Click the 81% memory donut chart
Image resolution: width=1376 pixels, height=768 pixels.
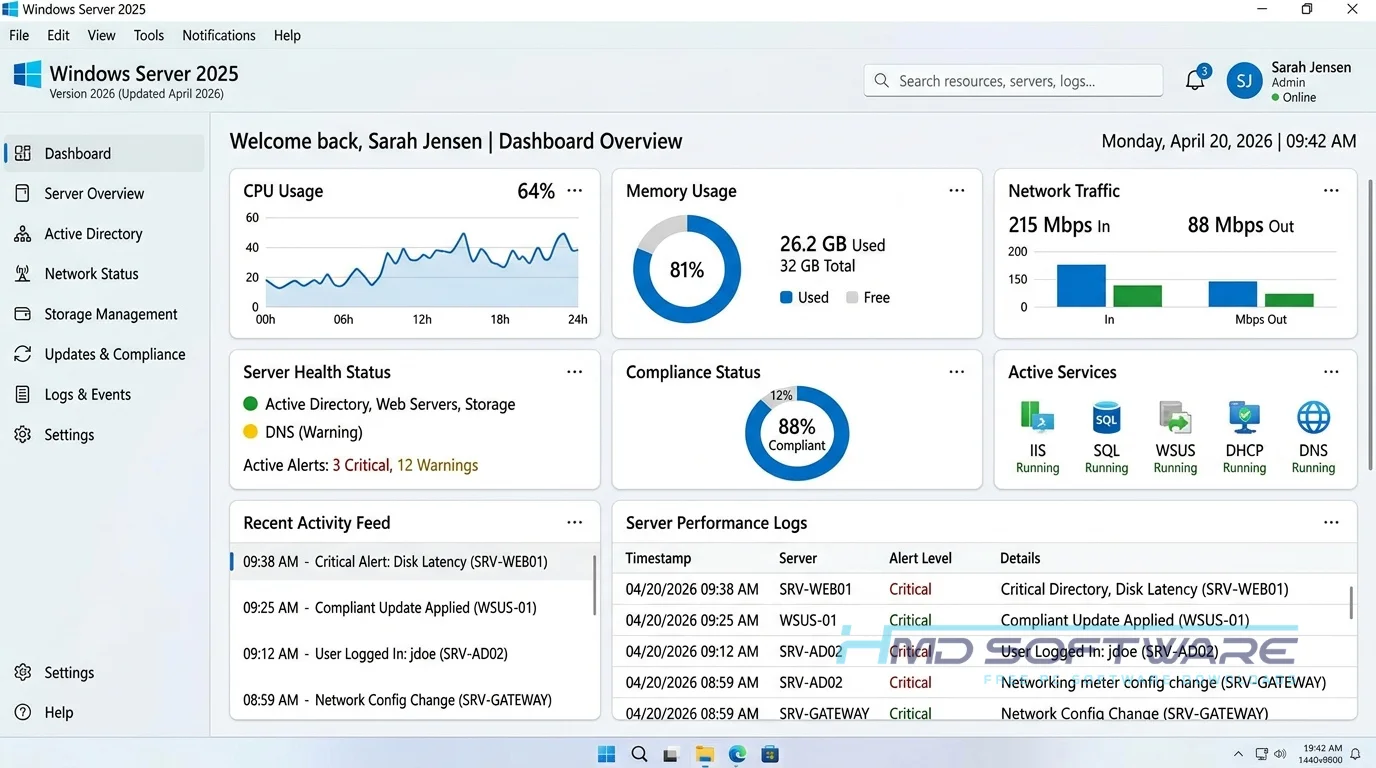coord(687,269)
